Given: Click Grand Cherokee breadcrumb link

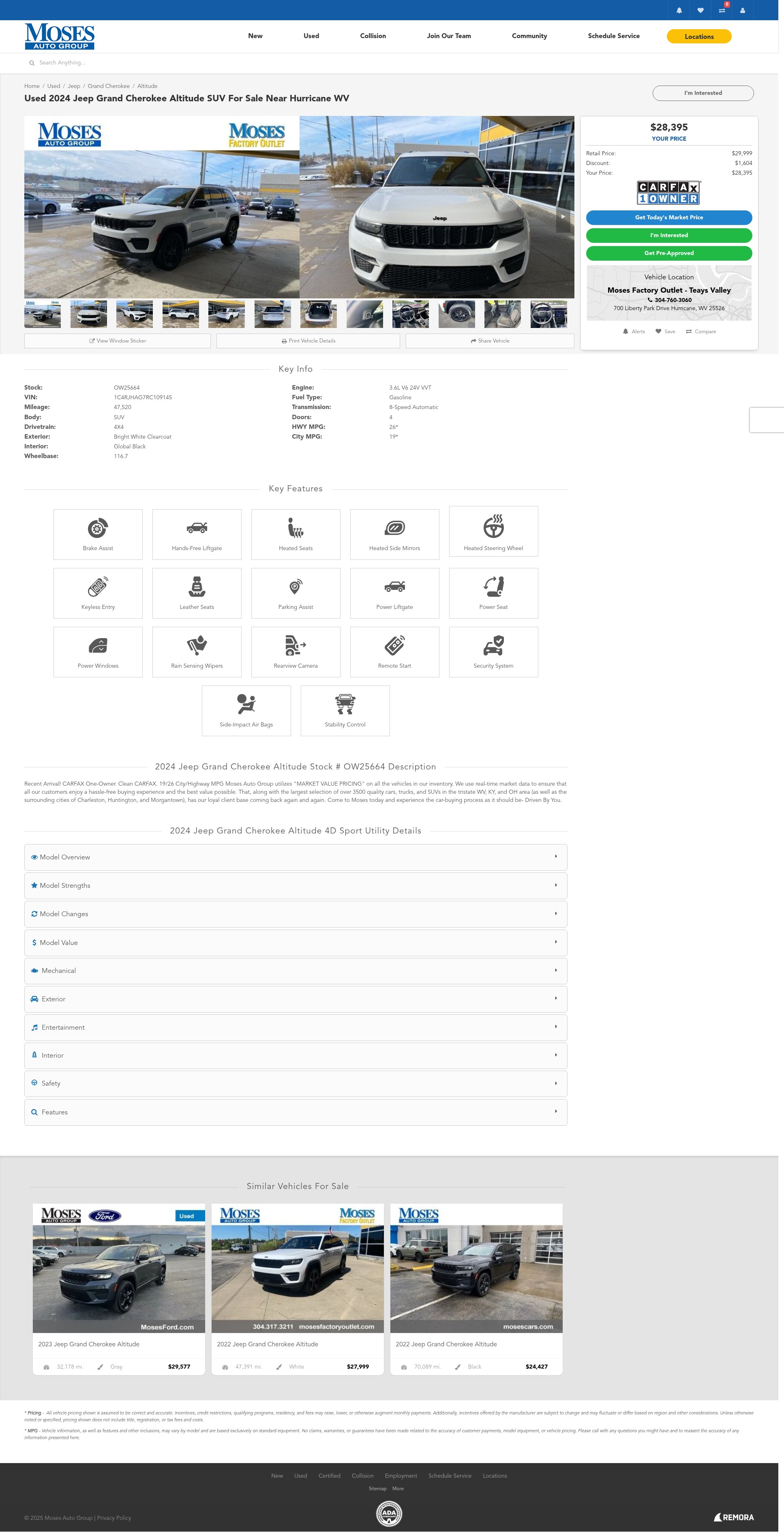Looking at the screenshot, I should point(109,86).
